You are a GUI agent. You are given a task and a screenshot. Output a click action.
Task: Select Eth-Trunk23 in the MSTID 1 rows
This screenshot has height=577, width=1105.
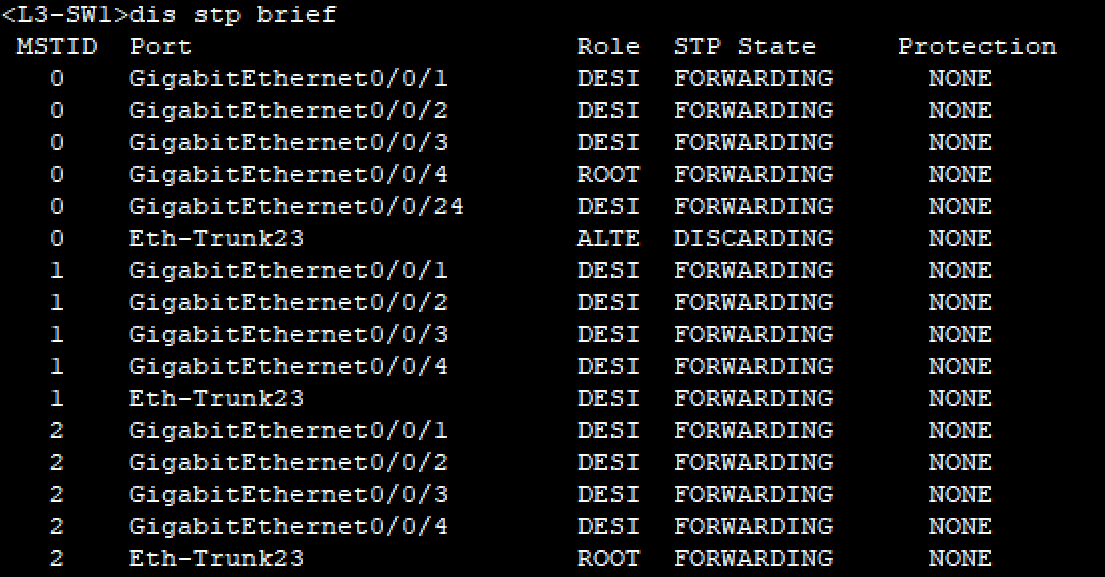[216, 399]
